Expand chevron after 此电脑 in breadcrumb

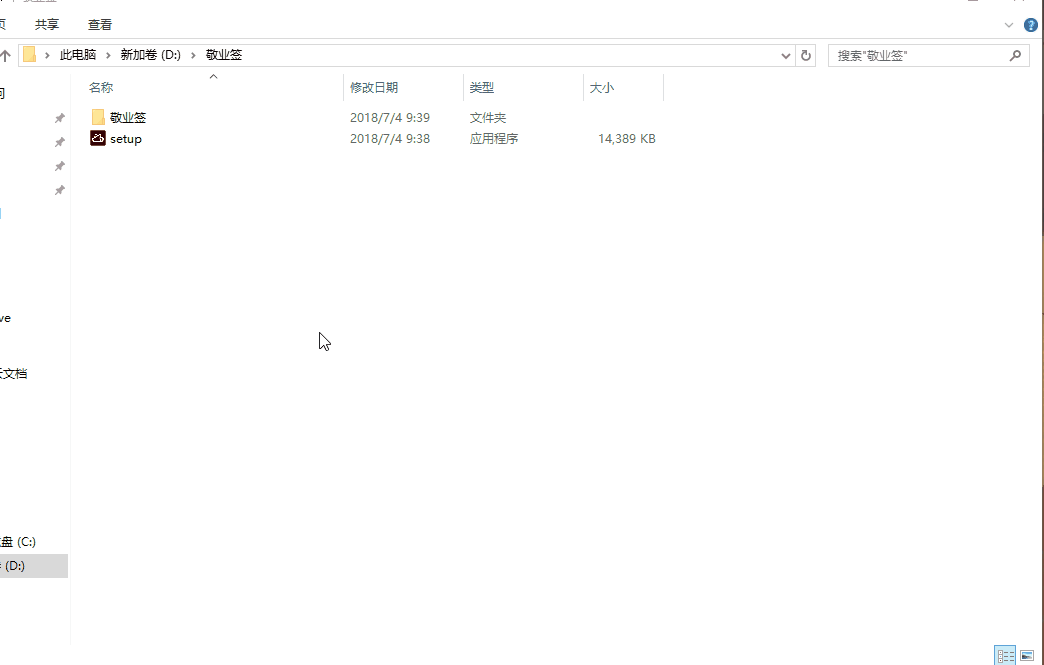(x=108, y=55)
